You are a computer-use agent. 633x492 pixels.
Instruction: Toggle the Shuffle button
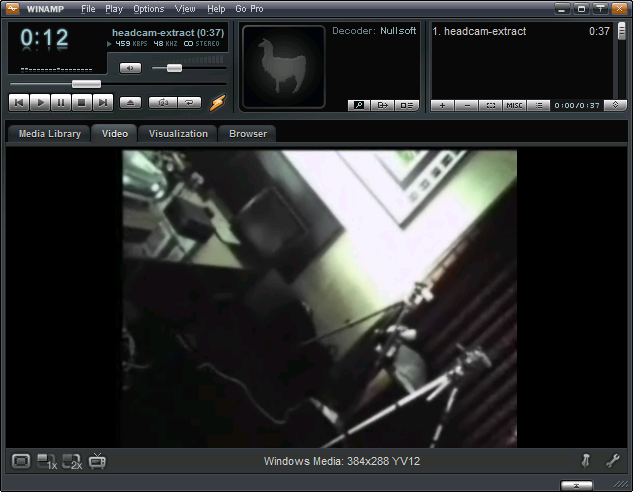click(163, 103)
